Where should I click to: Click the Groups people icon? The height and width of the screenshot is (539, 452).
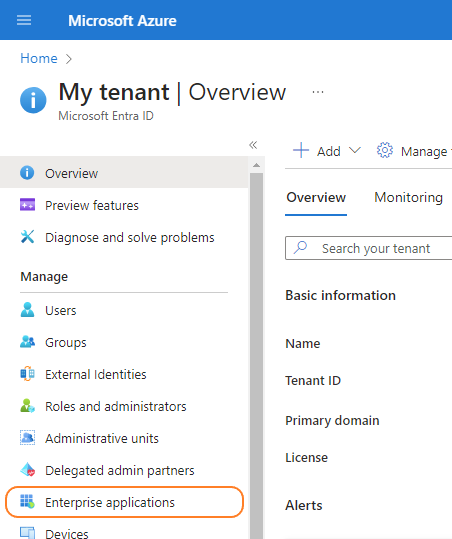point(27,342)
